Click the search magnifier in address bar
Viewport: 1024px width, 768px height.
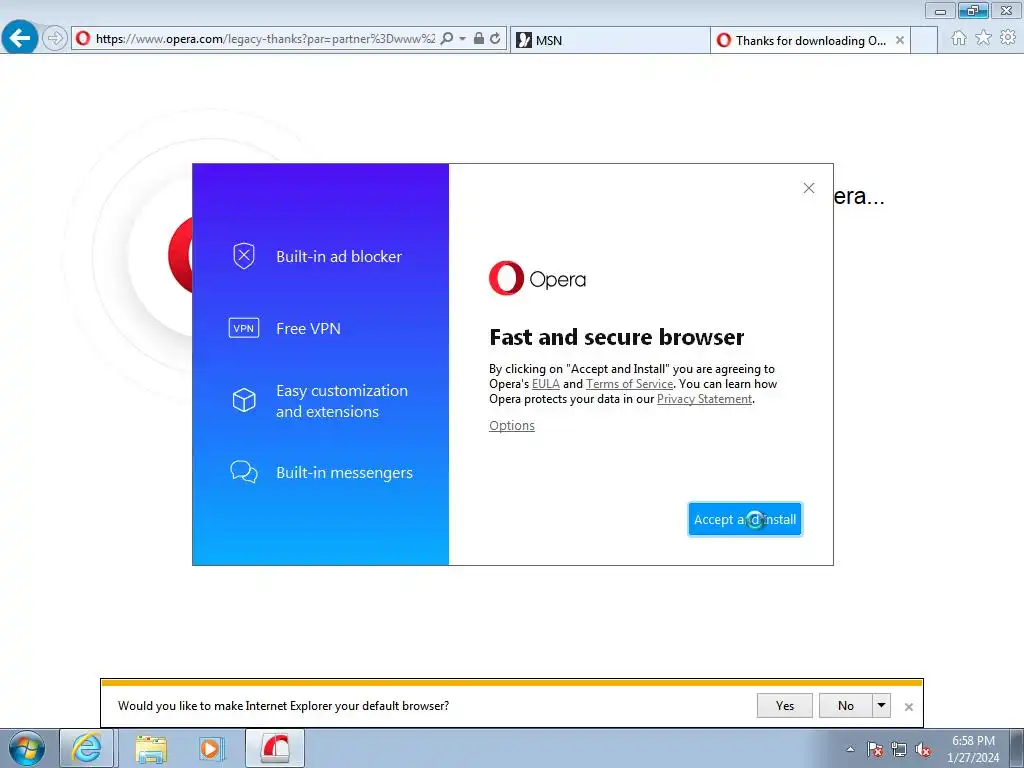tap(447, 39)
